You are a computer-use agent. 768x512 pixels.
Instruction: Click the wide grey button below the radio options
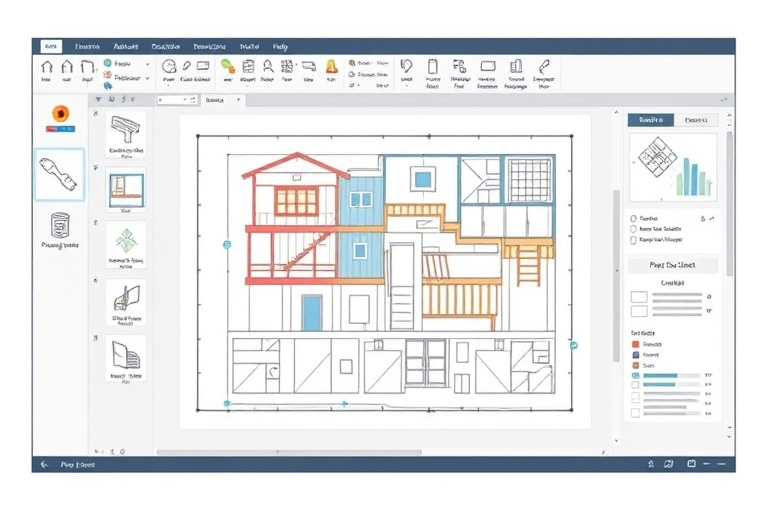(672, 265)
